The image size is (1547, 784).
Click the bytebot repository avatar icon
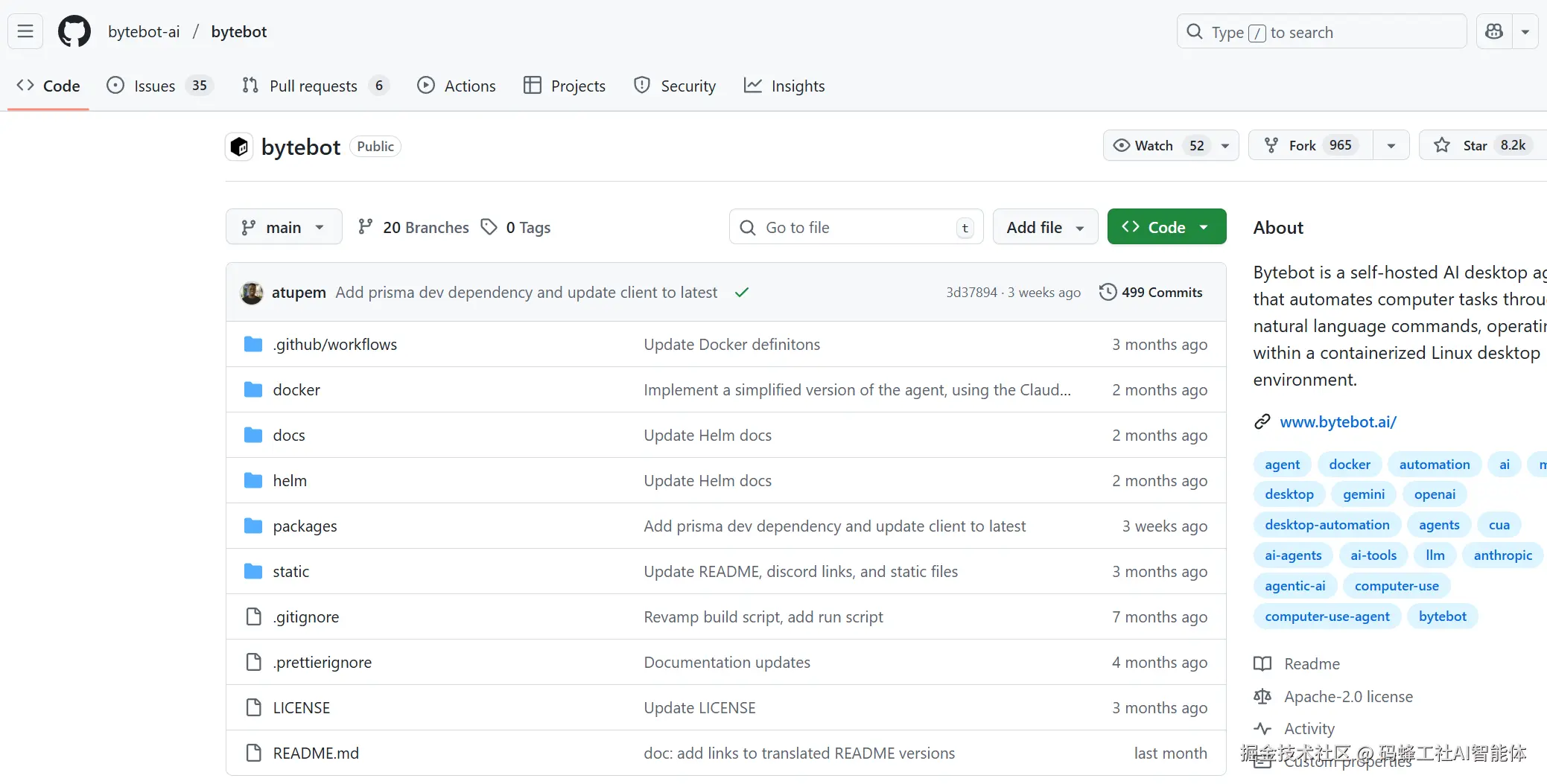[239, 147]
